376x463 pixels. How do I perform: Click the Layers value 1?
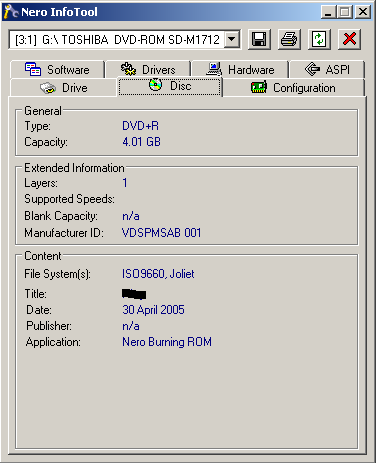click(125, 183)
